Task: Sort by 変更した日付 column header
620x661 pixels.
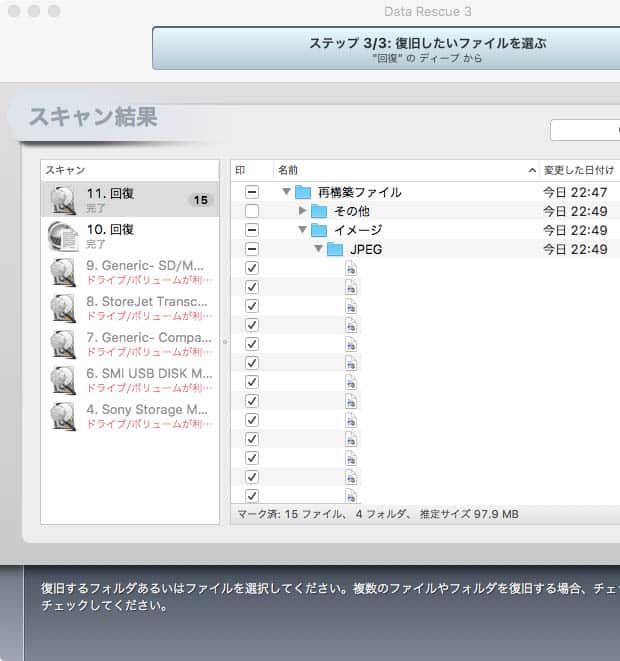Action: pos(578,170)
